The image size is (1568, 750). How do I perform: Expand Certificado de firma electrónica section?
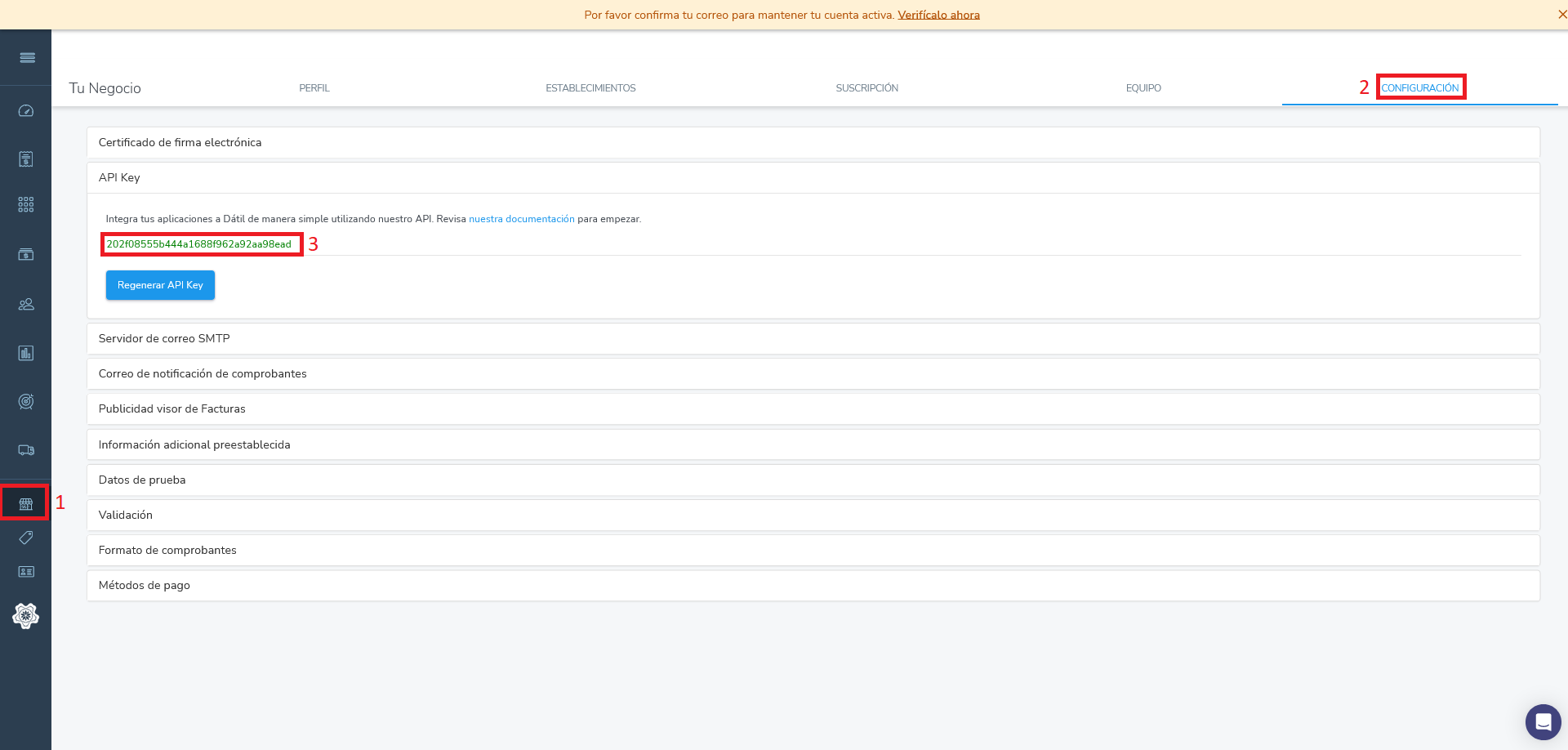[x=180, y=142]
